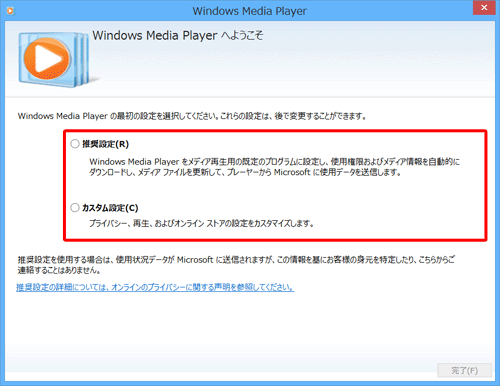
Task: Close the Windows Media Player setup window
Action: [x=484, y=8]
